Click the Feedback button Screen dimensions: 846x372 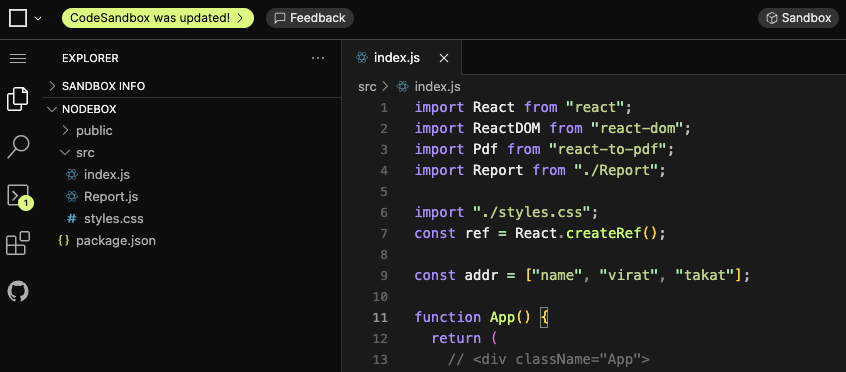tap(310, 18)
